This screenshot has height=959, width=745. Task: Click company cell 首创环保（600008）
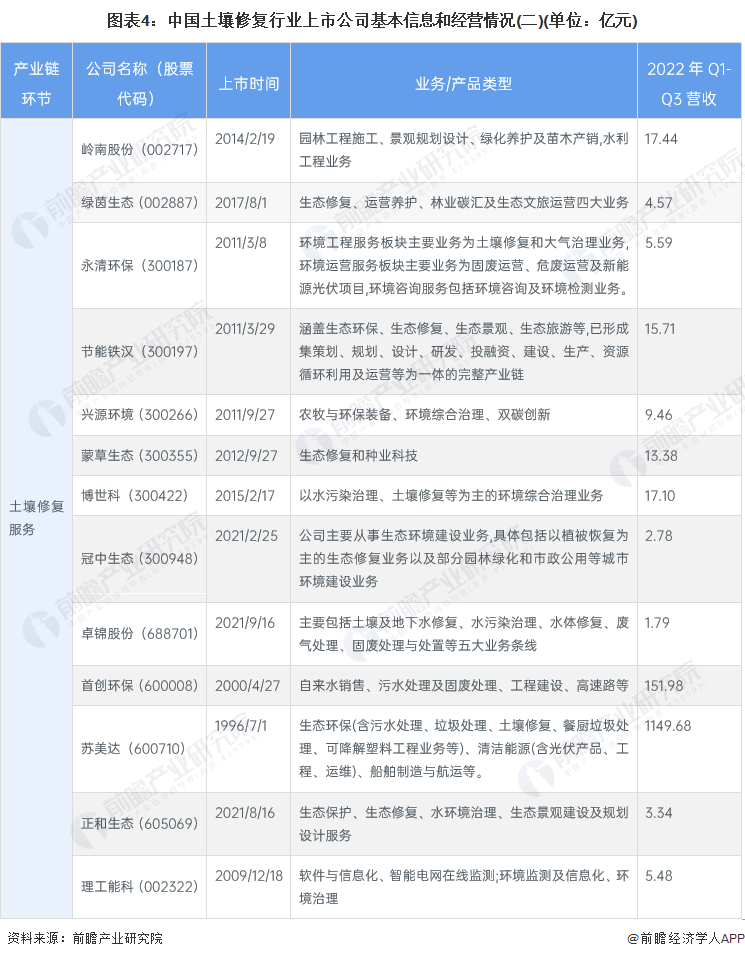(139, 686)
